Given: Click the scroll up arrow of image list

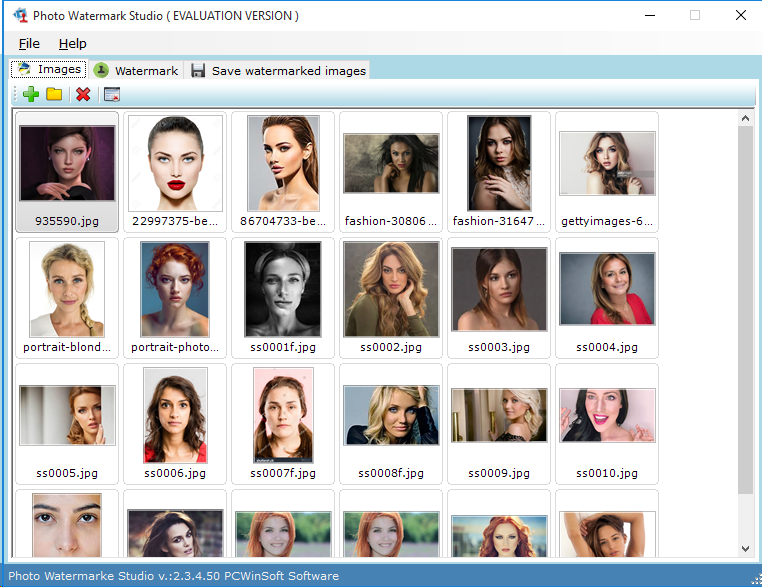Looking at the screenshot, I should tap(745, 118).
